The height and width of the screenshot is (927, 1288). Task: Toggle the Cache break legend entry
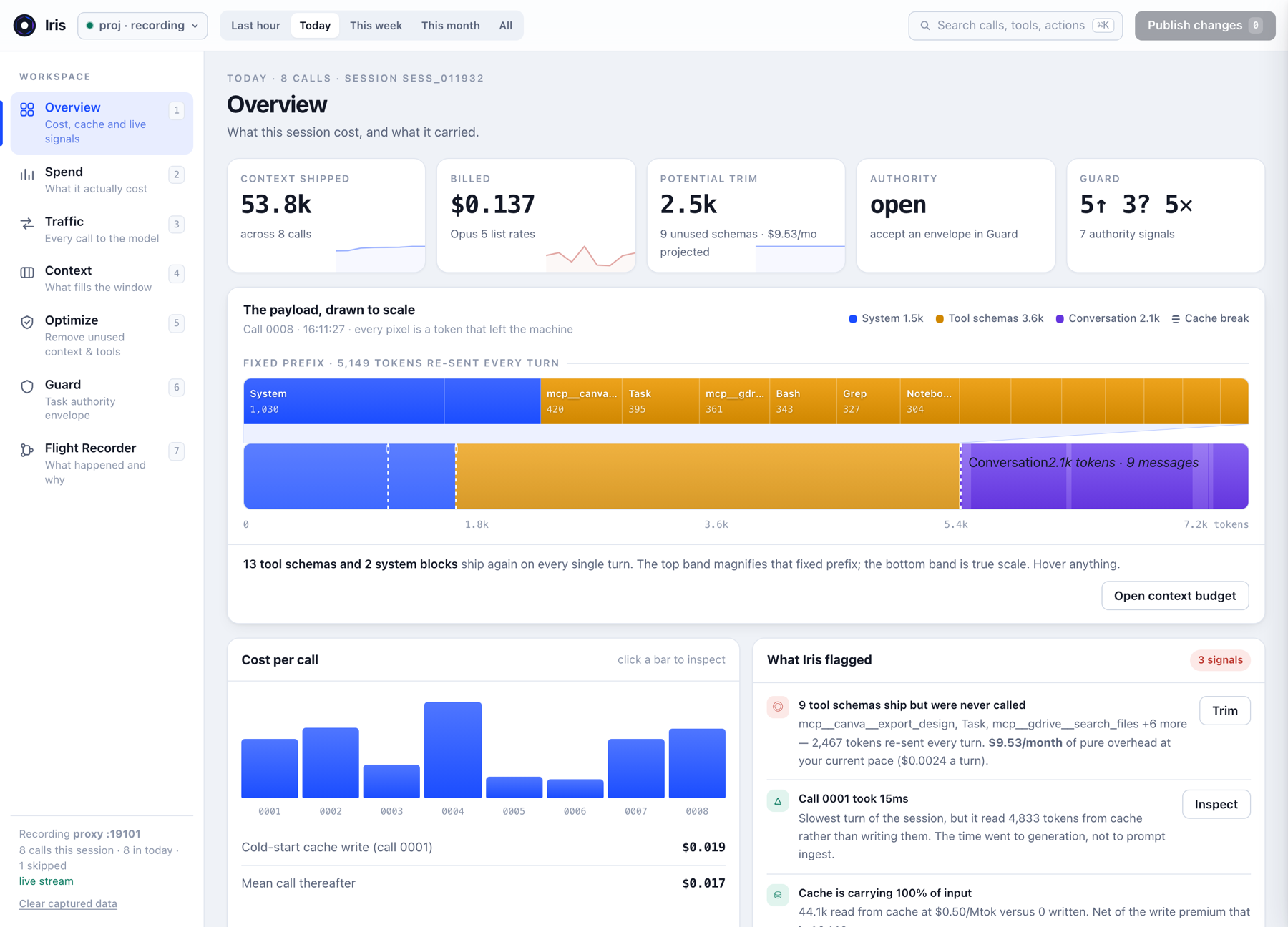pyautogui.click(x=1210, y=318)
